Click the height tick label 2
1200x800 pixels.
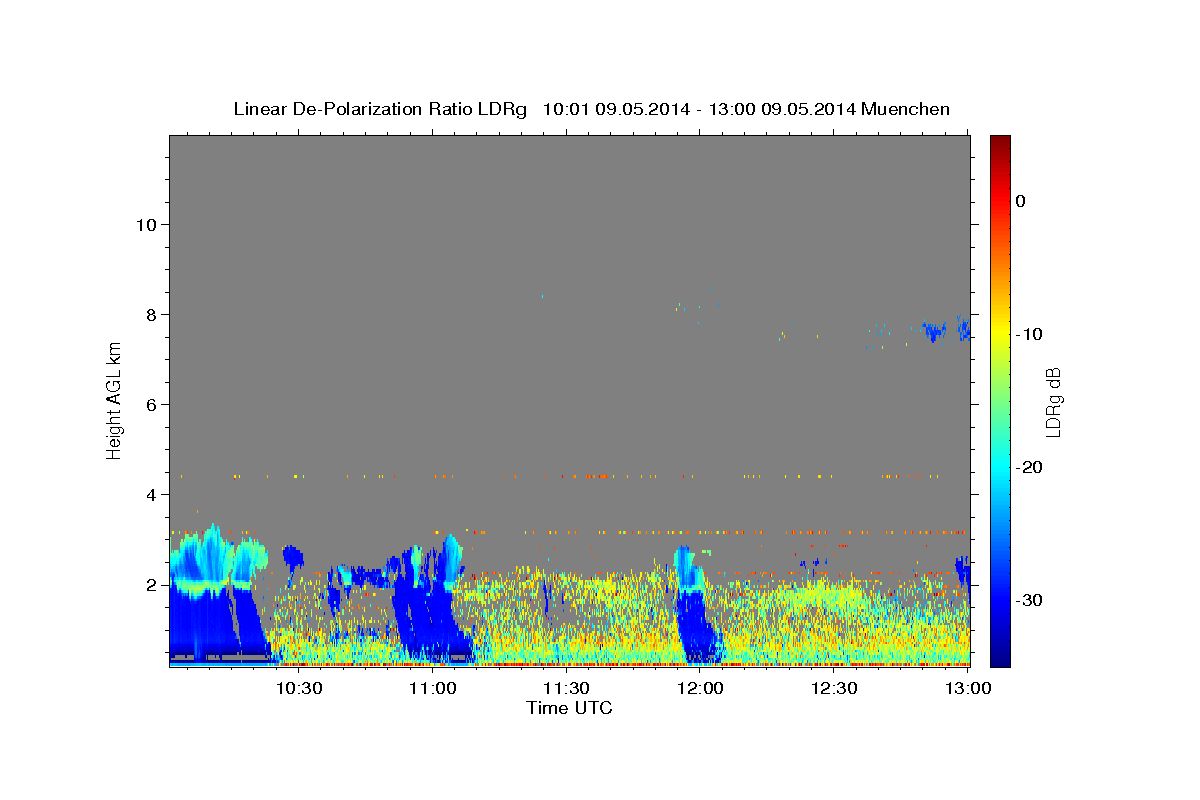[150, 585]
